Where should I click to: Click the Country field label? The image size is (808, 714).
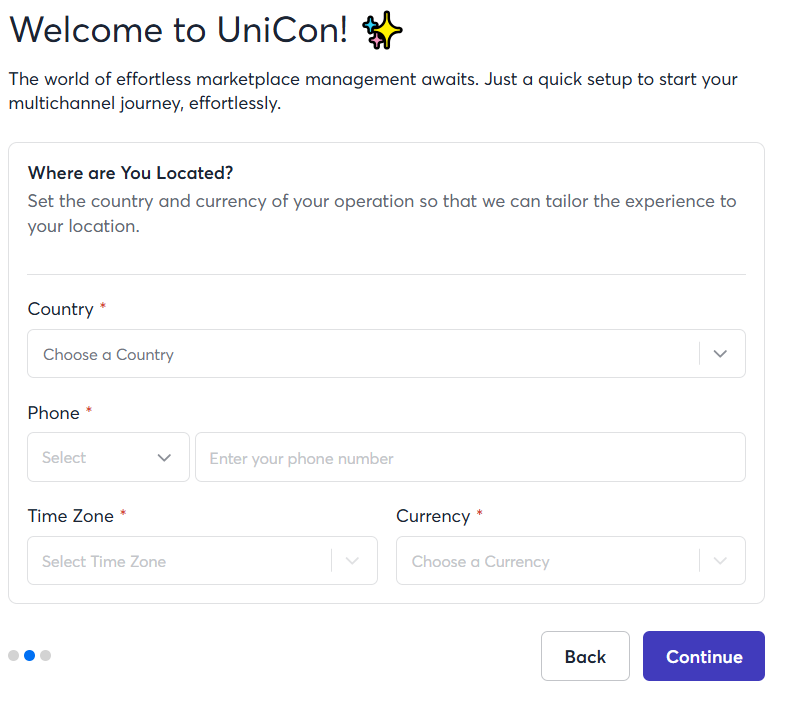(61, 310)
